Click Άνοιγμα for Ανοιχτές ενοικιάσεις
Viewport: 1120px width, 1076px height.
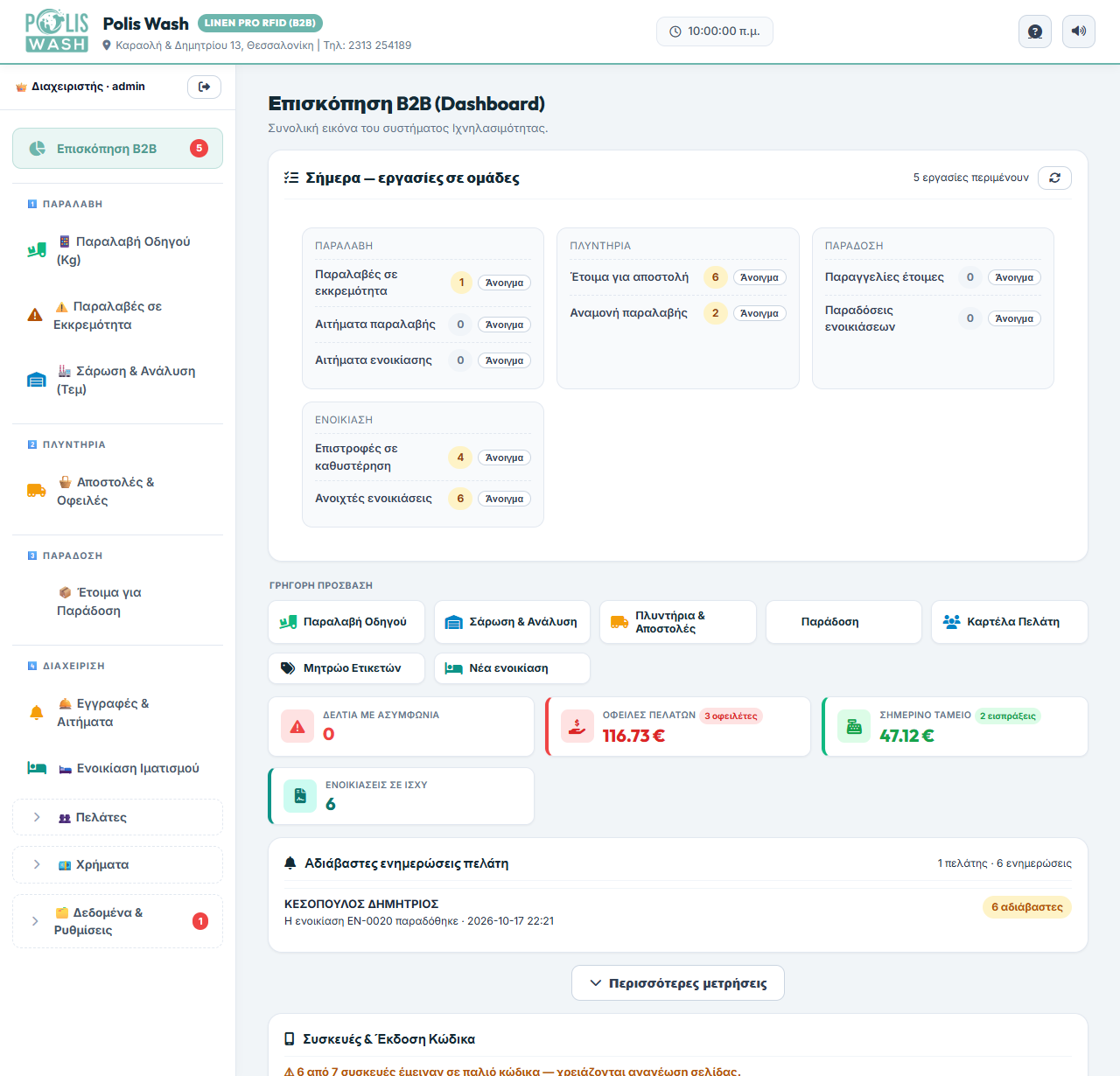pos(504,499)
